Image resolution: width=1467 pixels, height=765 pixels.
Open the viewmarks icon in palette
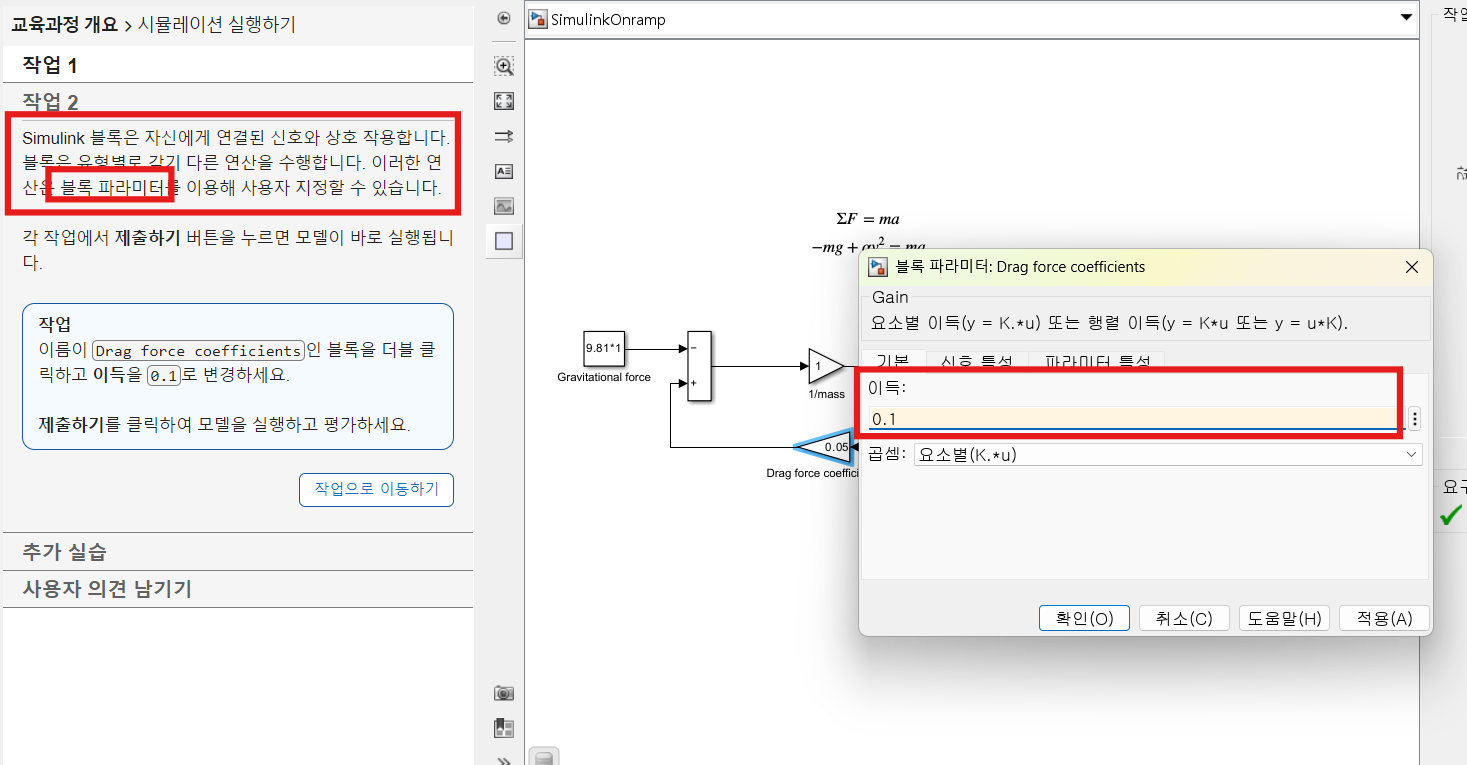pyautogui.click(x=504, y=728)
